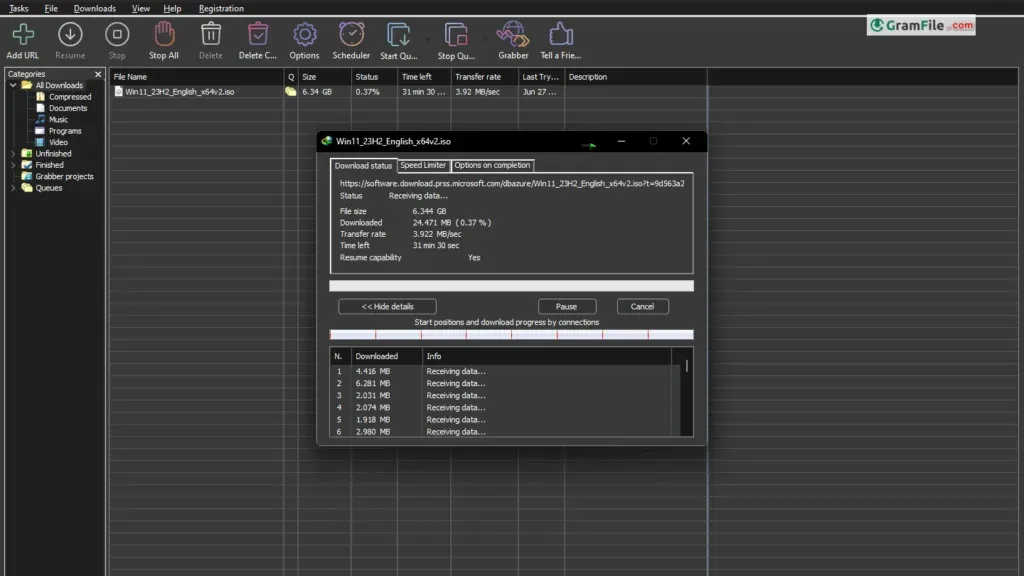This screenshot has height=576, width=1024.
Task: Open the Downloads menu
Action: point(95,8)
